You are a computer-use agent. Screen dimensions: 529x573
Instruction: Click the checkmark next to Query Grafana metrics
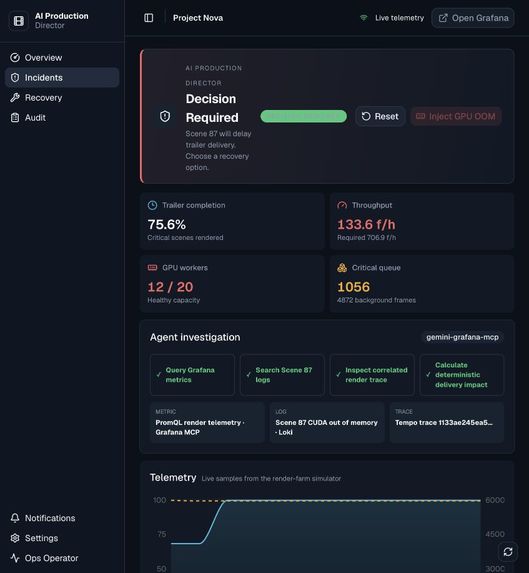point(159,375)
